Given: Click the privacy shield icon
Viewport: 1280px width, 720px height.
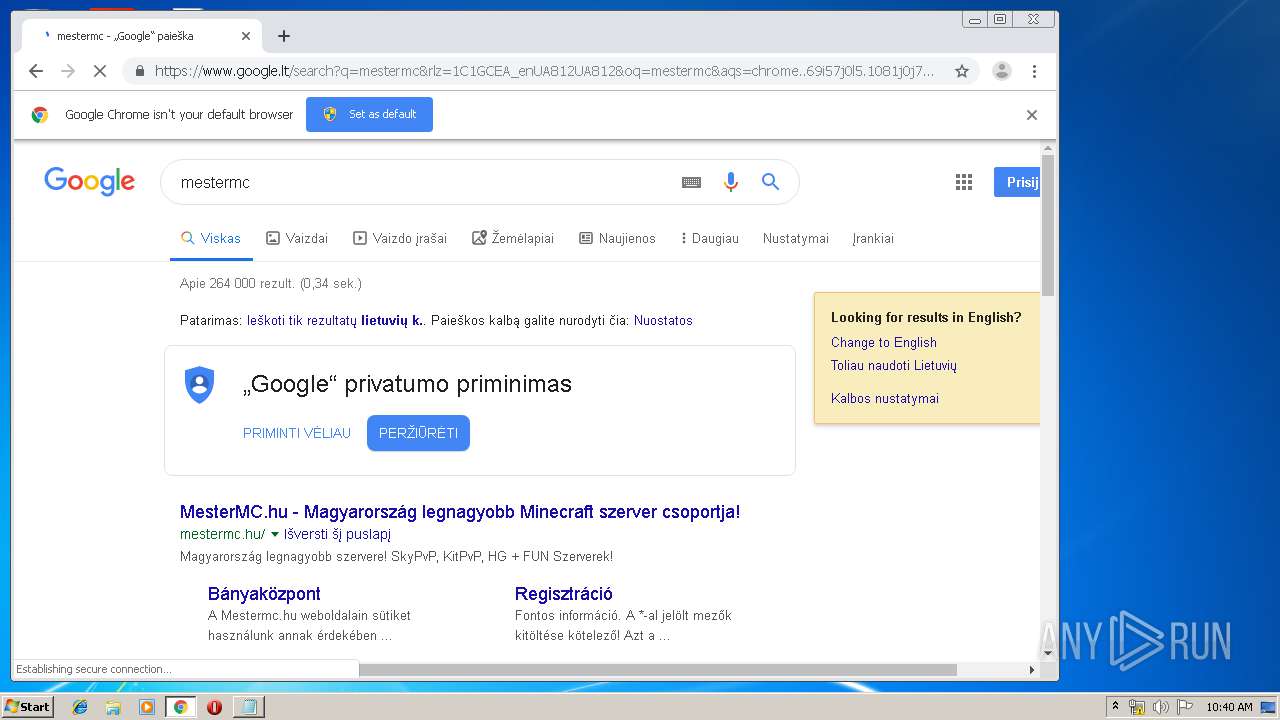Looking at the screenshot, I should [x=200, y=385].
